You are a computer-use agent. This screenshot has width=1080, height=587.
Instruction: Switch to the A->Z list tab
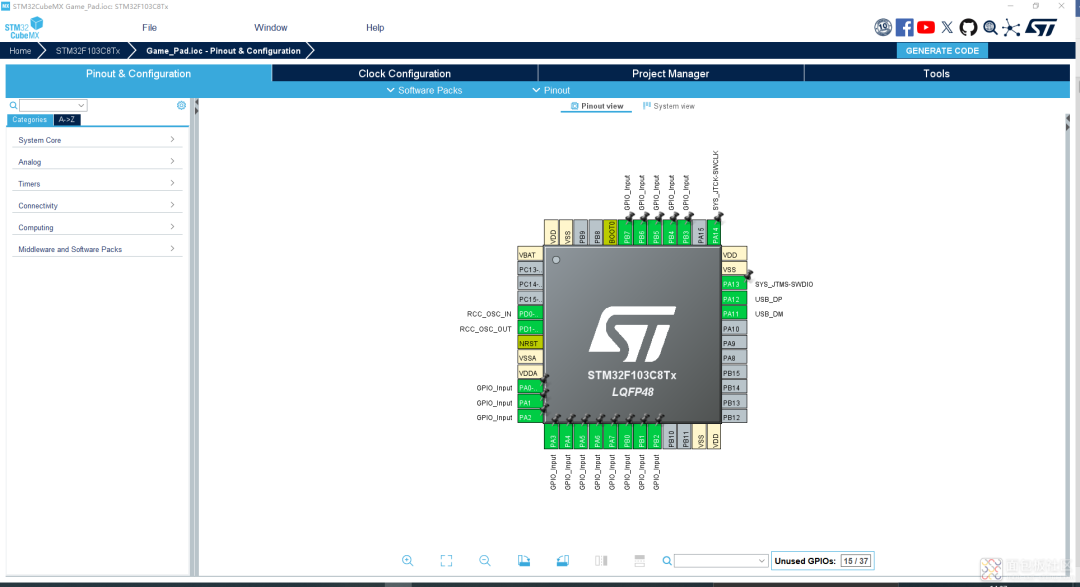click(x=67, y=120)
